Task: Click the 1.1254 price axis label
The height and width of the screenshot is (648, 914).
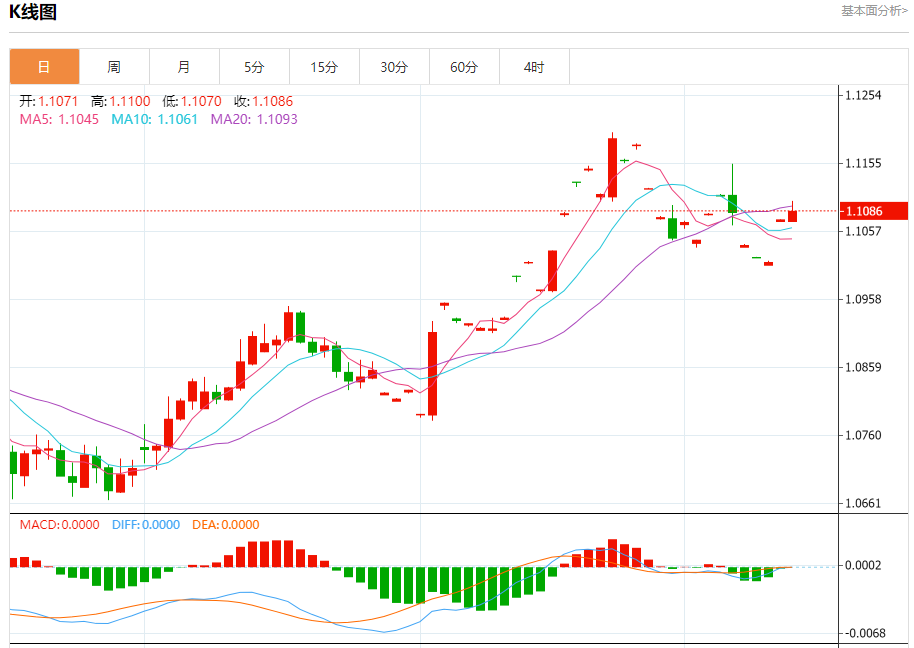Action: click(x=863, y=95)
